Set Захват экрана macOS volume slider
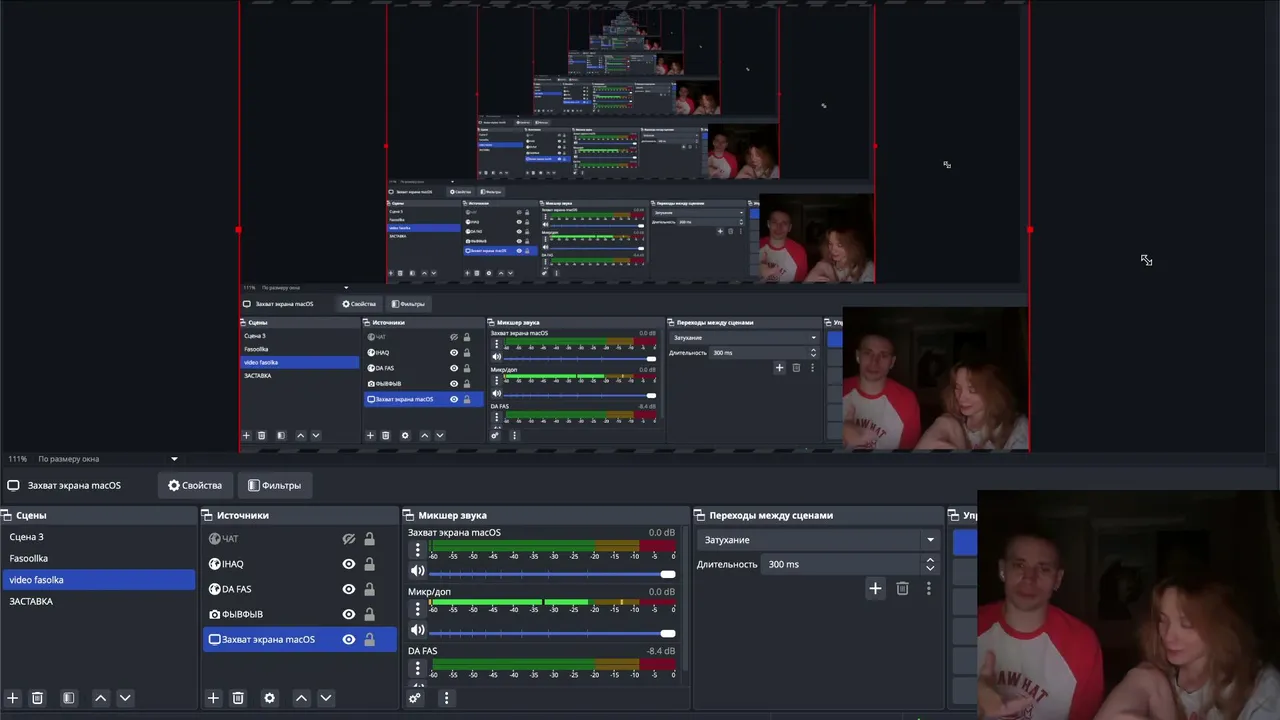The height and width of the screenshot is (720, 1280). tap(552, 574)
